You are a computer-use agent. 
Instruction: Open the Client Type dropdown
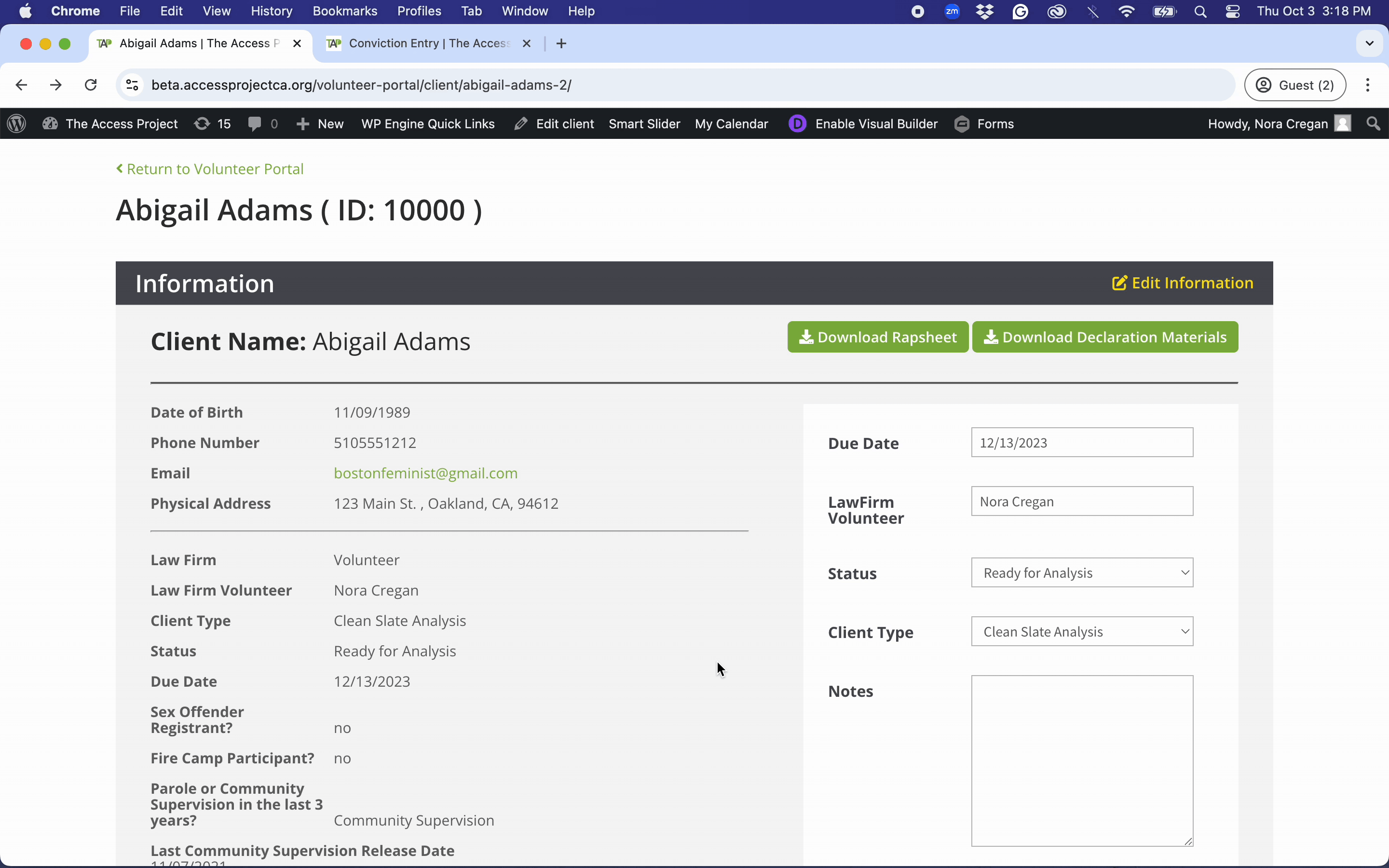[1081, 632]
